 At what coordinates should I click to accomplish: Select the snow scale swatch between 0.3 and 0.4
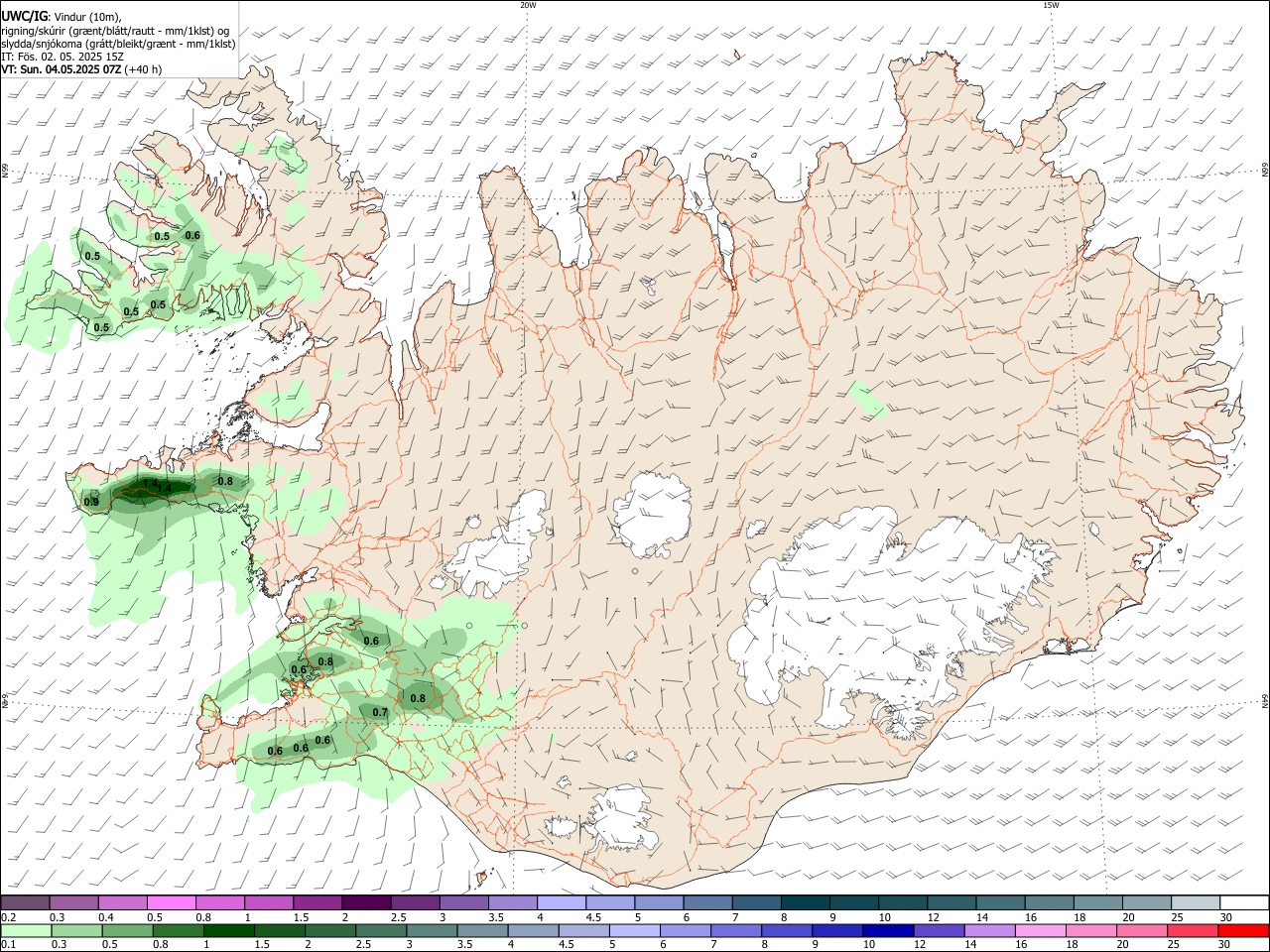coord(73,902)
